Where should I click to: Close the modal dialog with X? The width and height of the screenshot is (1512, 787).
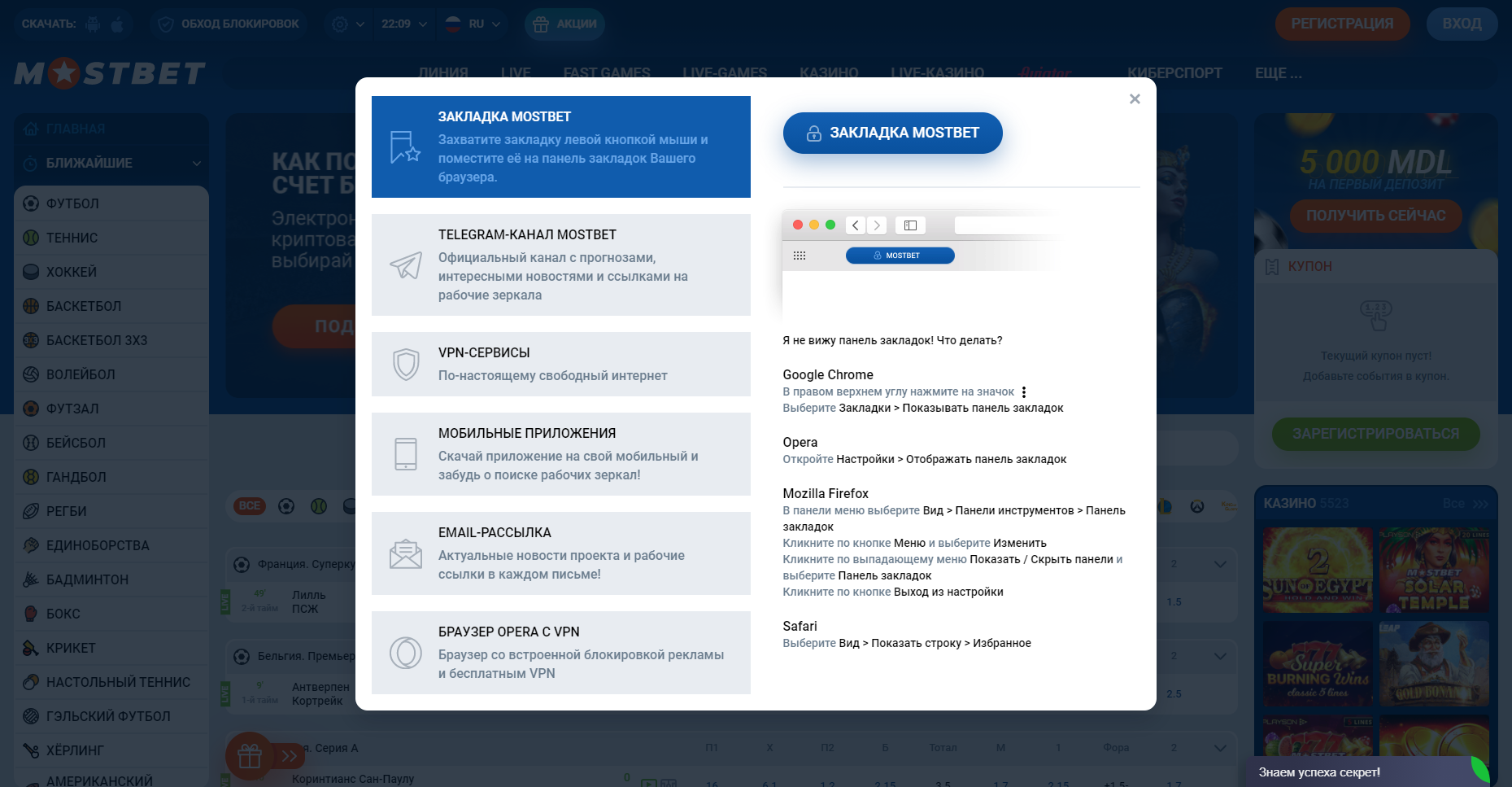tap(1135, 99)
